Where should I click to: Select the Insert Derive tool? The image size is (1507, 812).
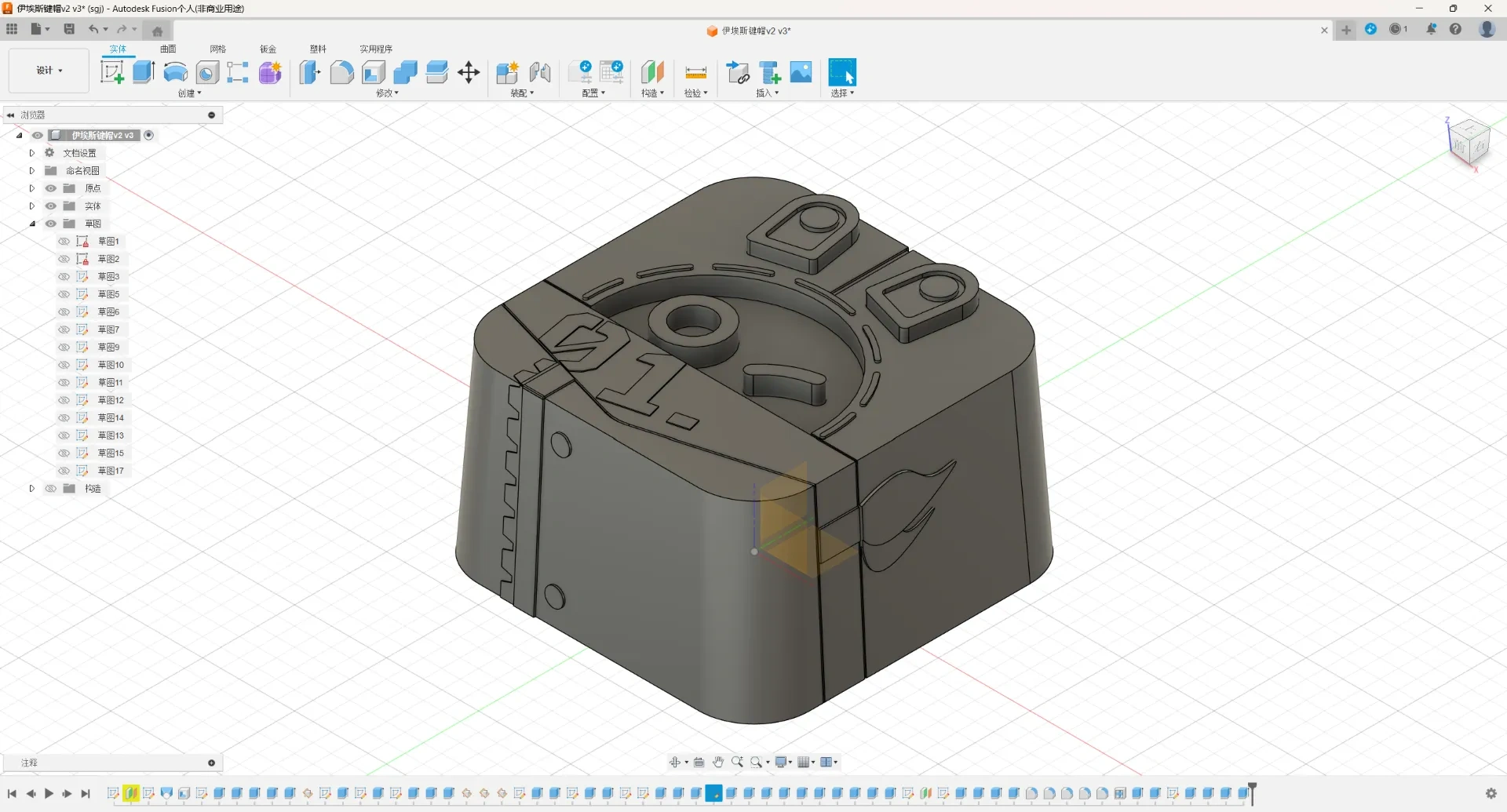point(738,72)
